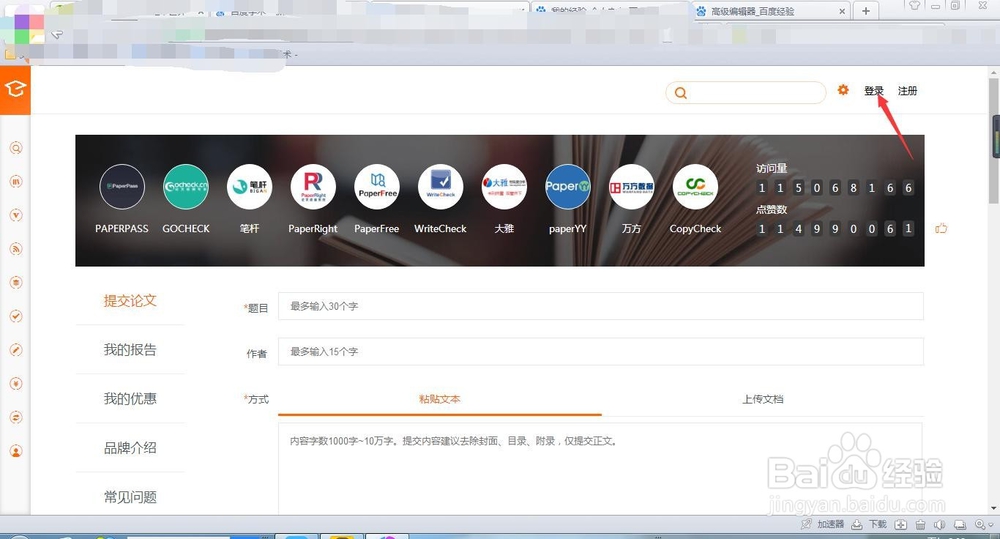1000x539 pixels.
Task: Click the 登录 login link
Action: [x=874, y=91]
